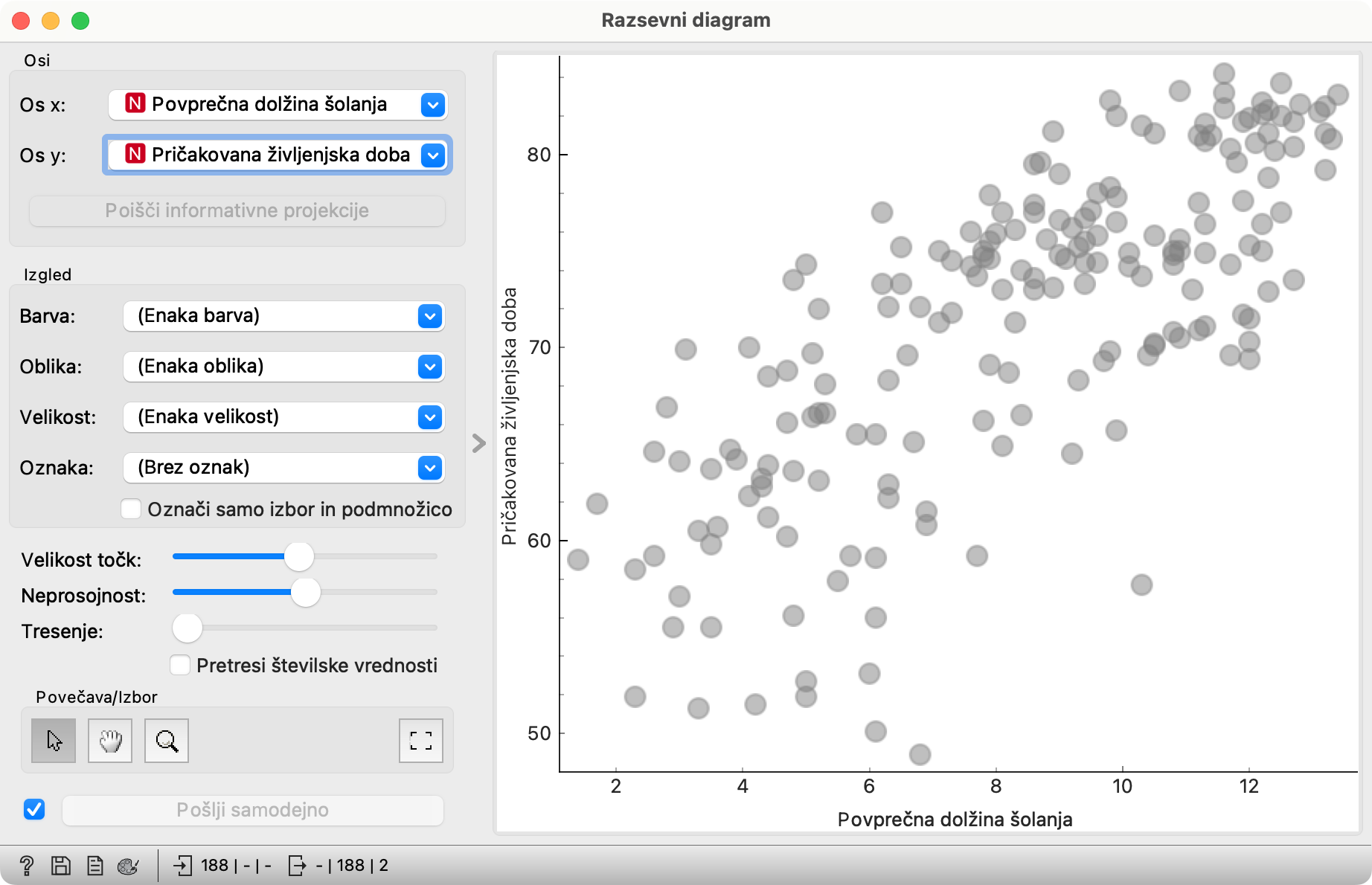
Task: Click the save image disk icon
Action: pyautogui.click(x=61, y=865)
